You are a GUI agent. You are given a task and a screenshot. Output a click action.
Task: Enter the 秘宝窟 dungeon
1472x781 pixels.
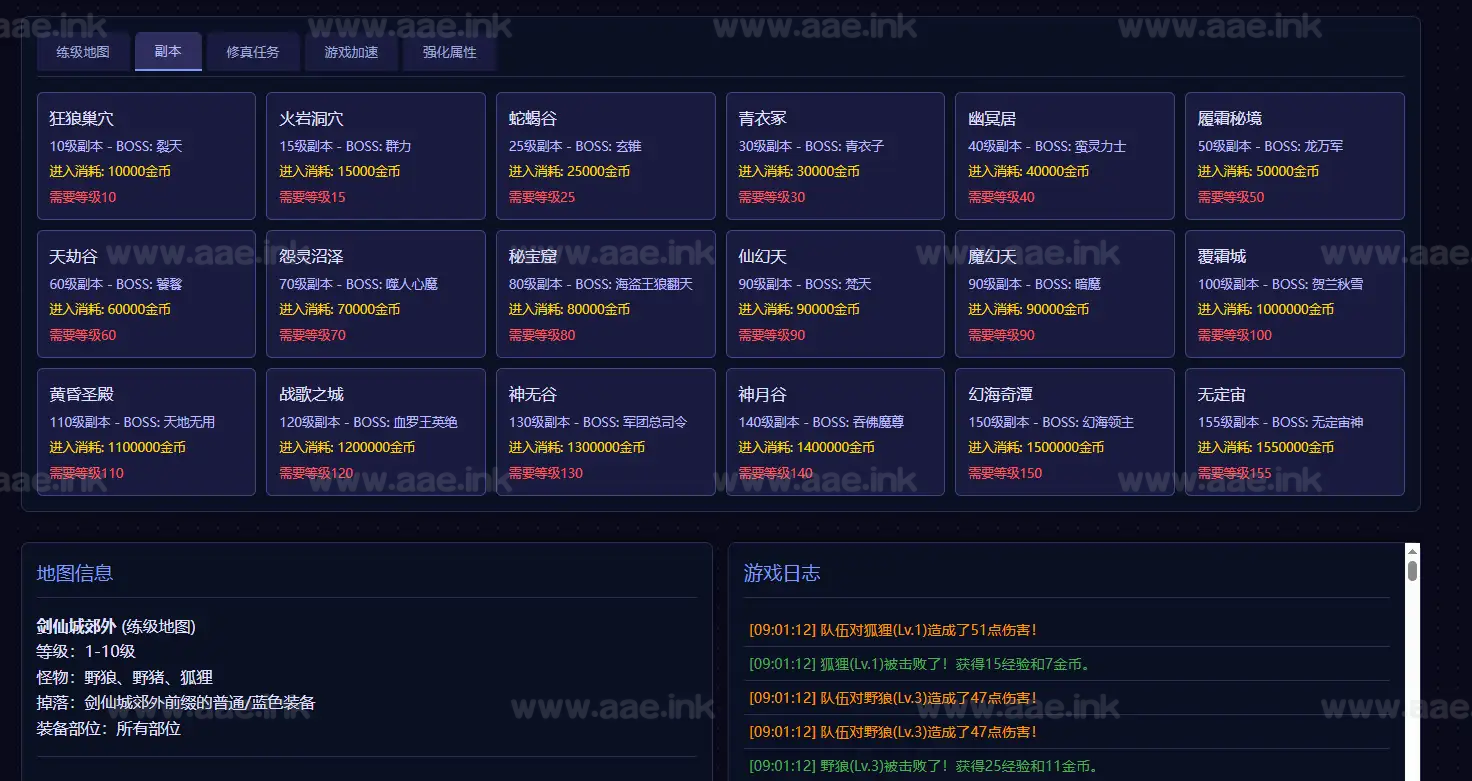(x=605, y=293)
